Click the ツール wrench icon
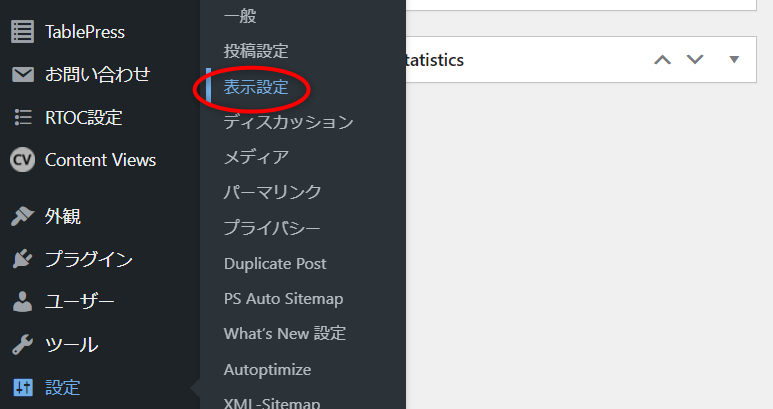This screenshot has width=773, height=409. (23, 344)
